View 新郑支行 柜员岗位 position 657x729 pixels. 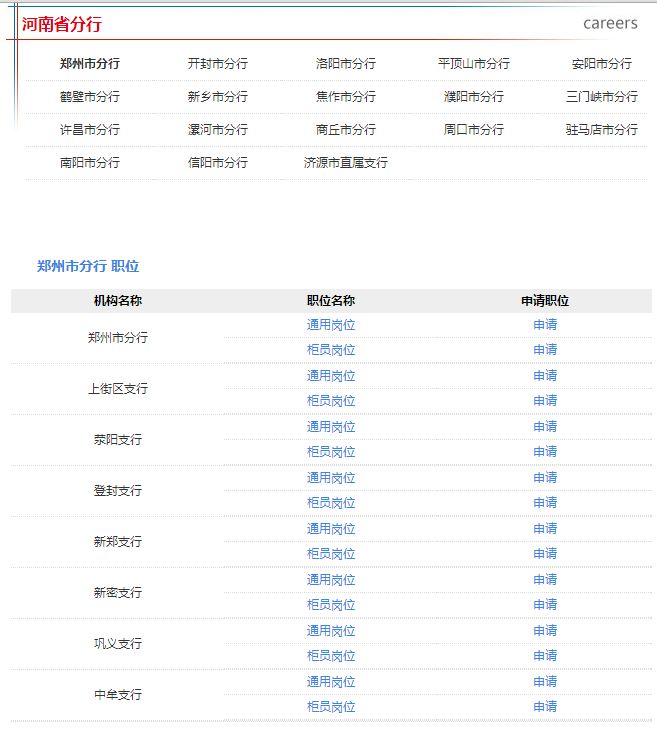[x=331, y=554]
